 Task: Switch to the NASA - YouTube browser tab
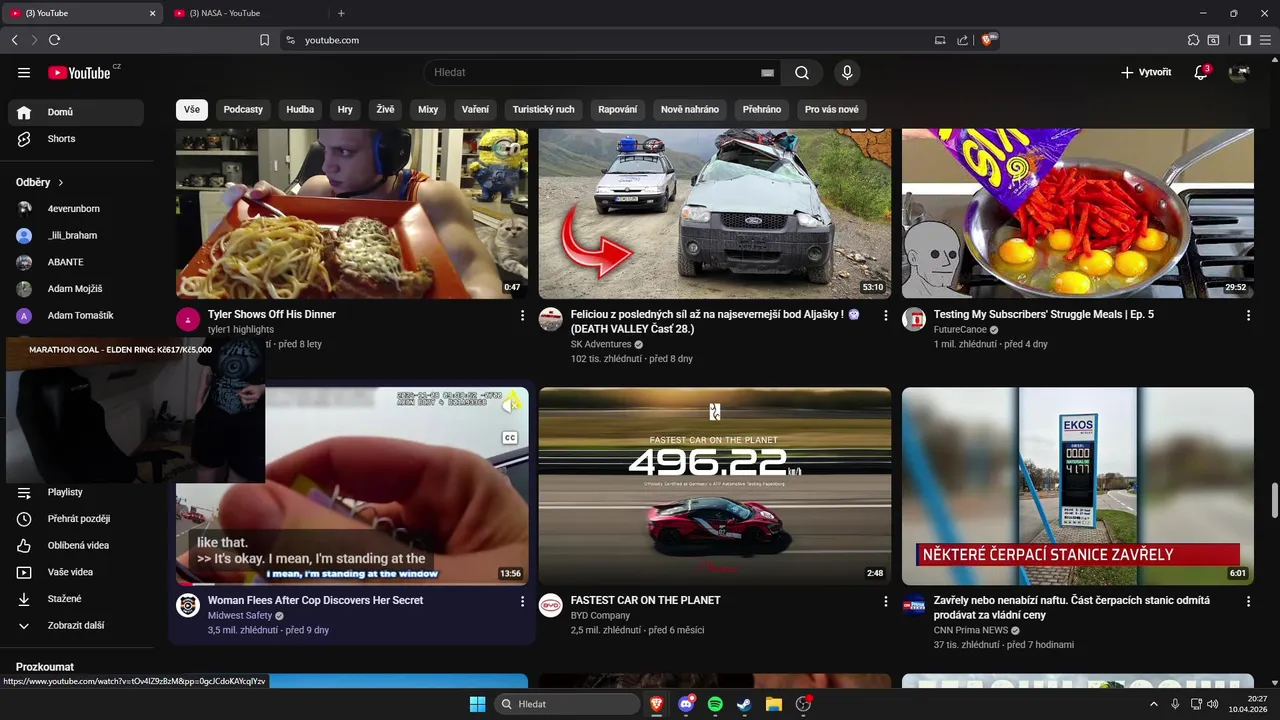[246, 13]
